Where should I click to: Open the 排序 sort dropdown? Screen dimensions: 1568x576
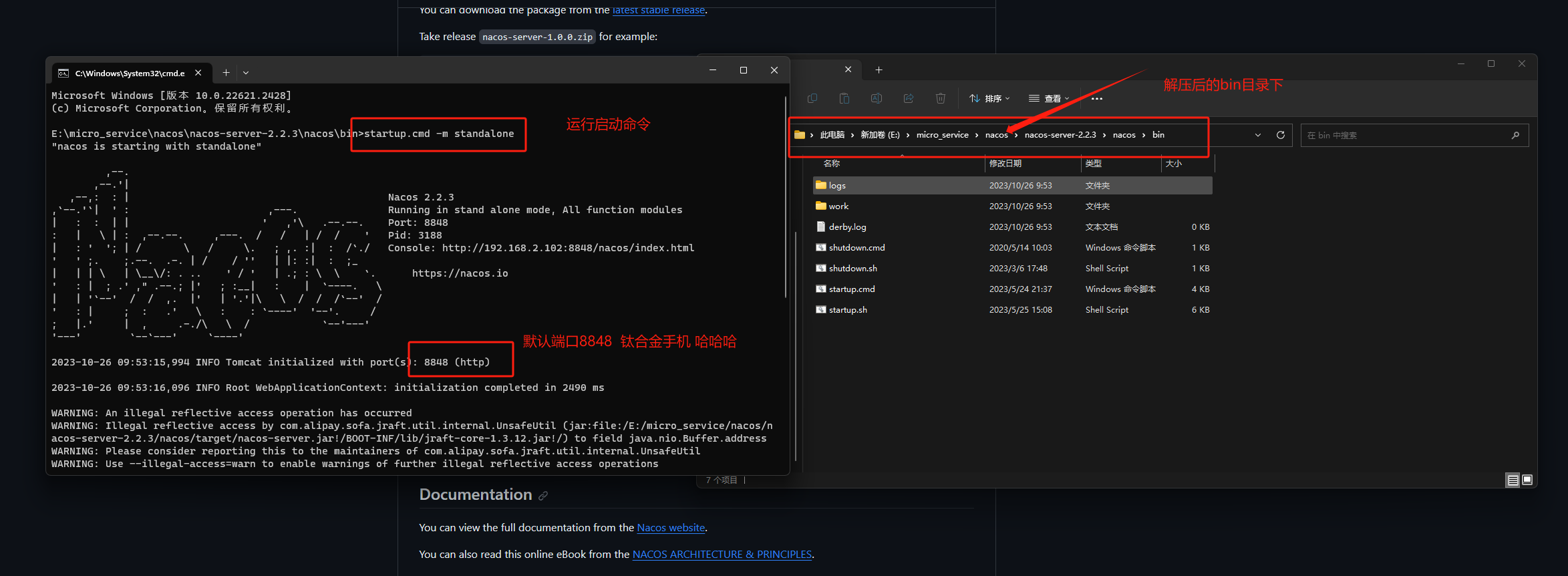coord(989,98)
